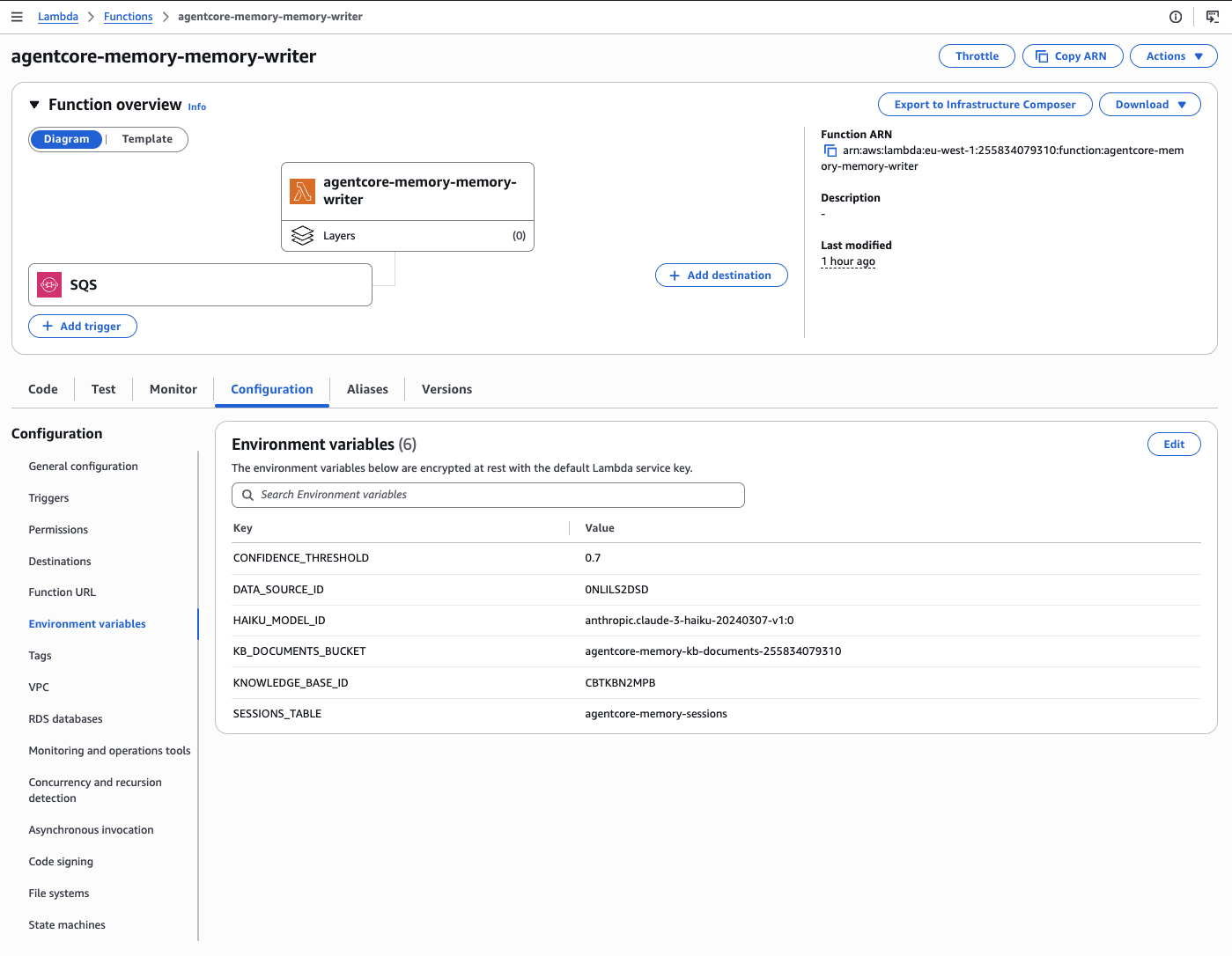
Task: Click the Search Environment variables field
Action: pos(488,495)
